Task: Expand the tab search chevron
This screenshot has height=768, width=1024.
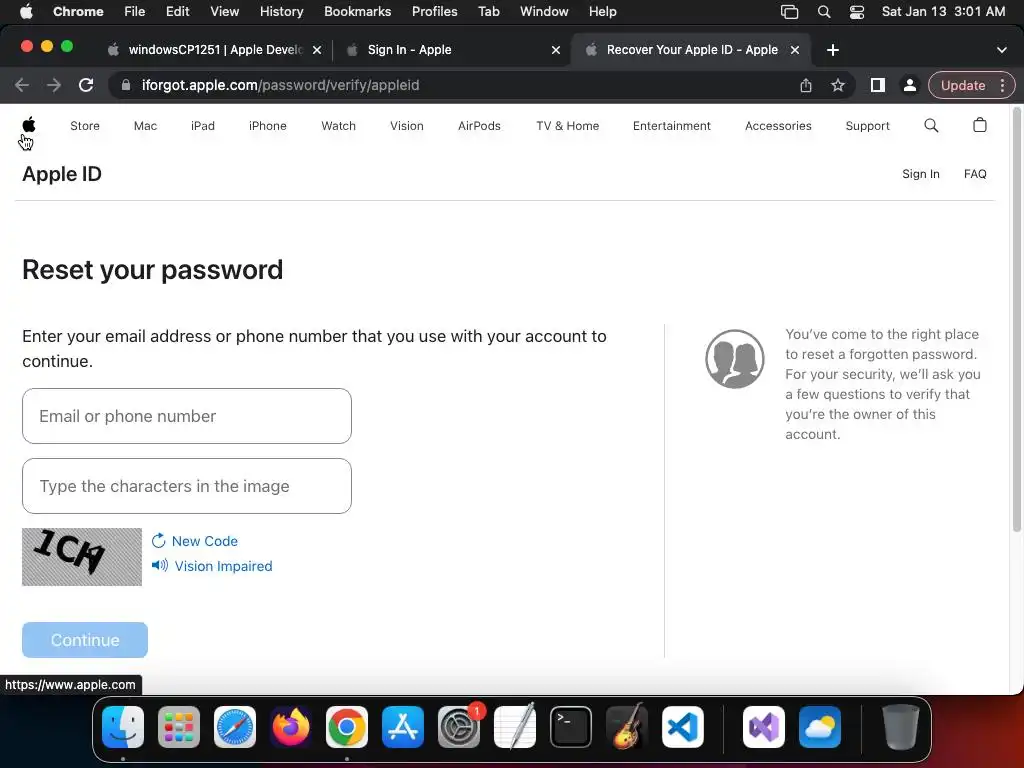Action: [x=1002, y=50]
